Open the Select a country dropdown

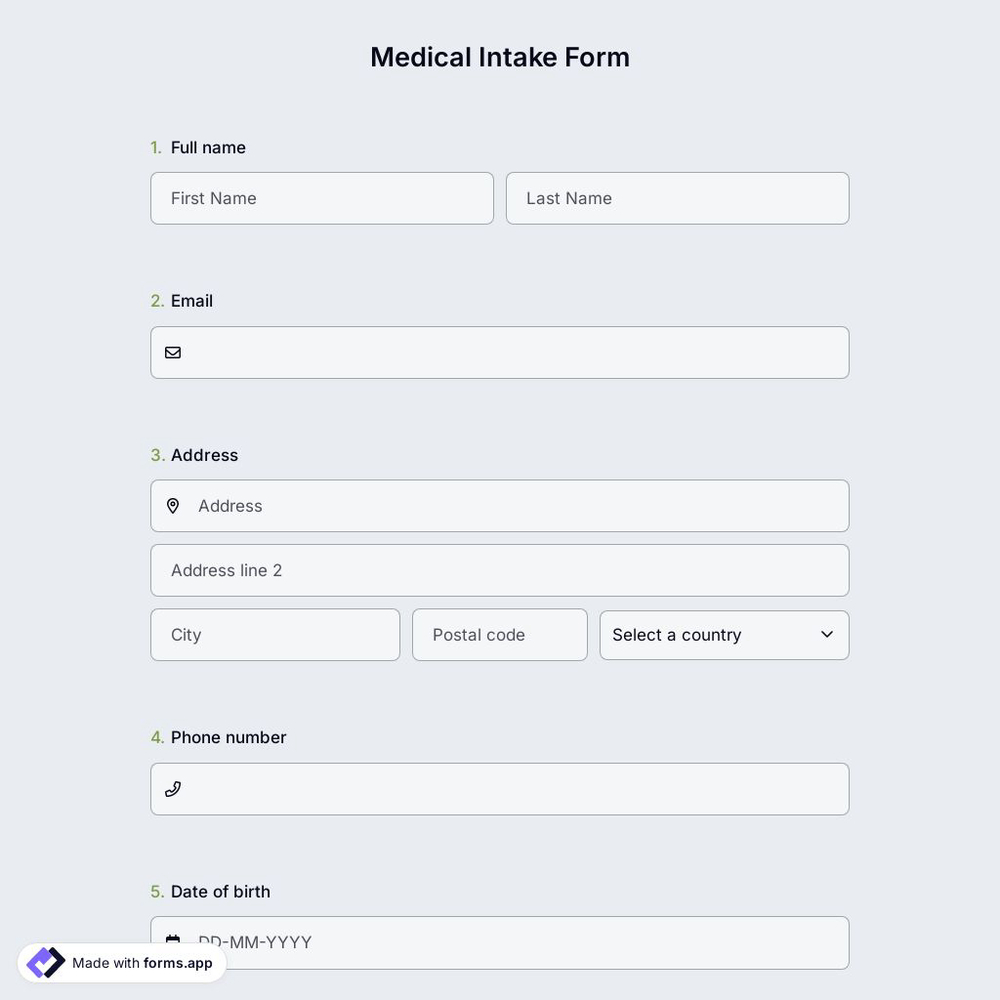[x=724, y=634]
